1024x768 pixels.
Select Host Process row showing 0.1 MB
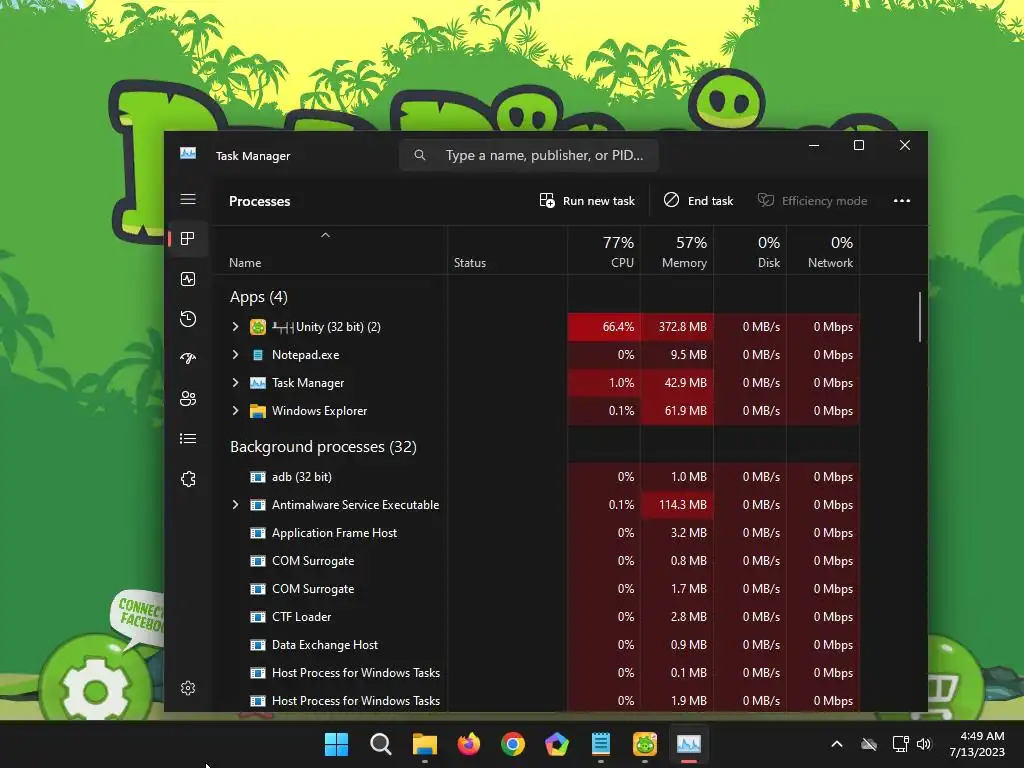[x=536, y=673]
